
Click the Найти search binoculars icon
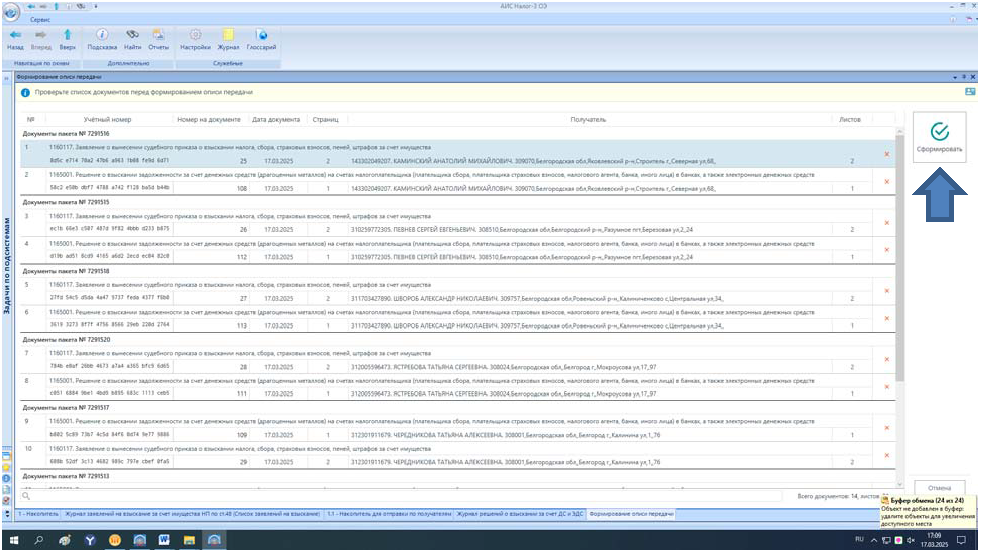[132, 37]
